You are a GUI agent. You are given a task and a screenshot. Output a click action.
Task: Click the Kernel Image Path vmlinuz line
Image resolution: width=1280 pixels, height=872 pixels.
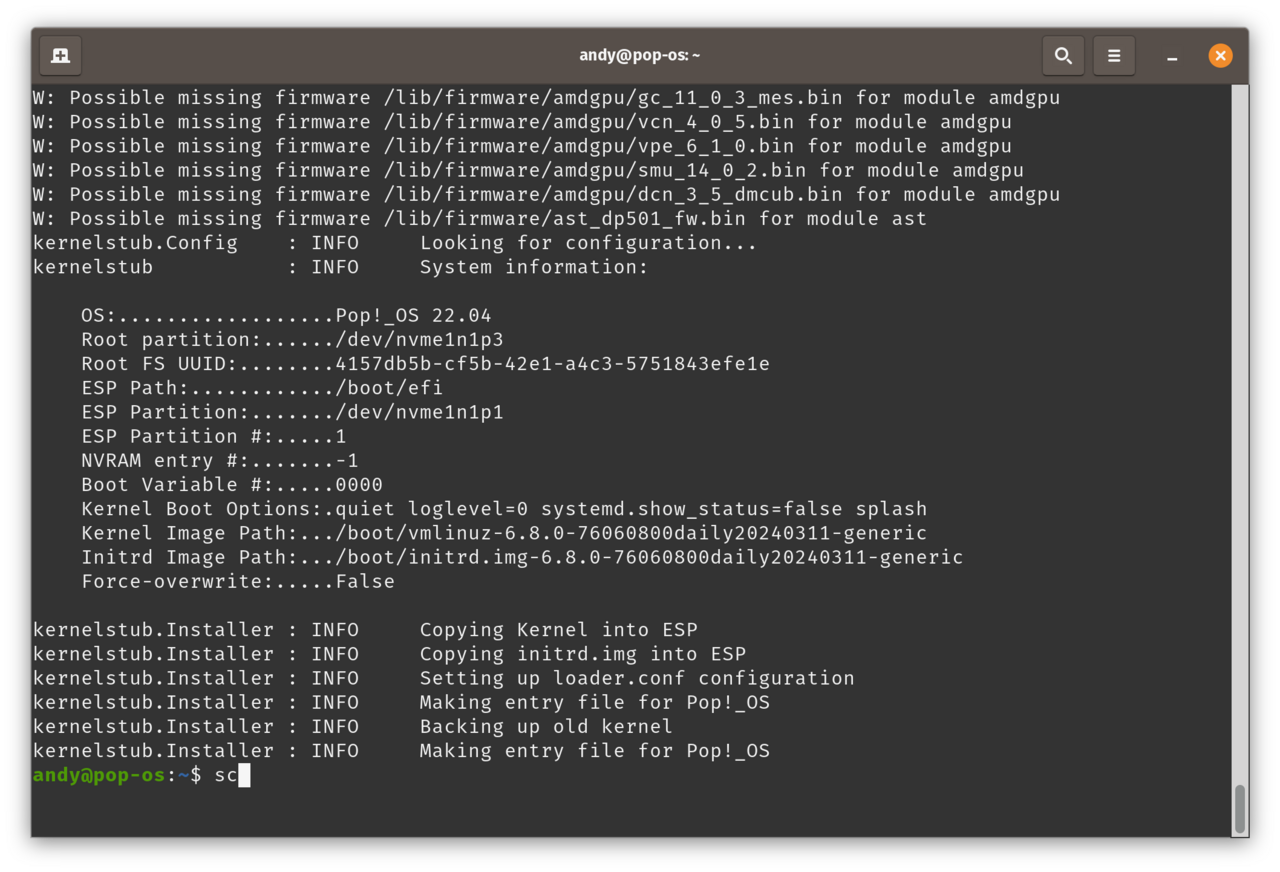504,533
